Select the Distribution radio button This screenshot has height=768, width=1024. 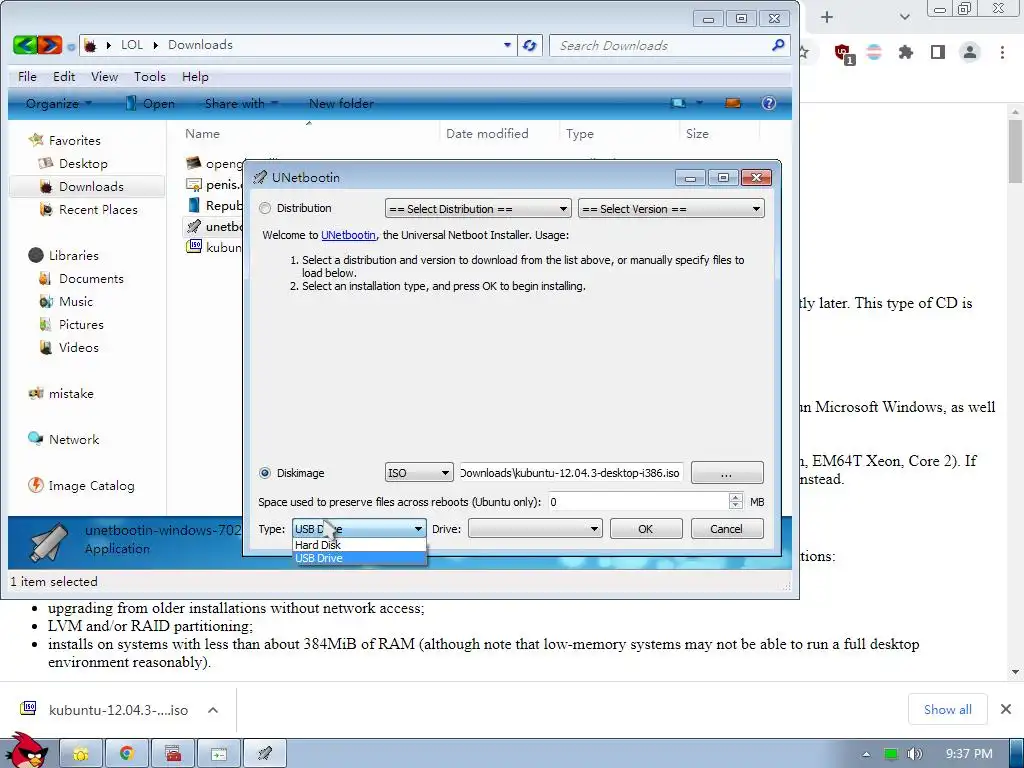264,208
